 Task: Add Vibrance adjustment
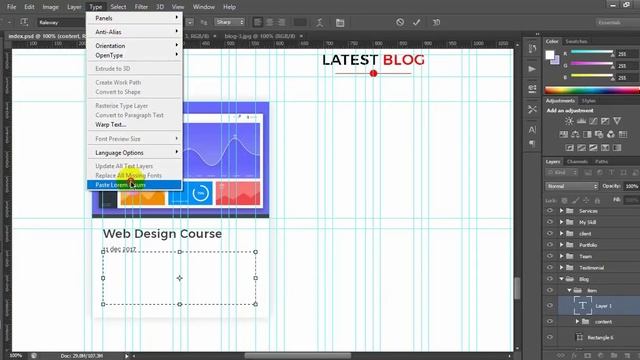pos(617,121)
